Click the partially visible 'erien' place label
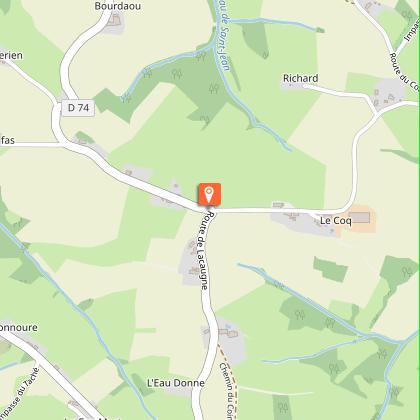Image resolution: width=420 pixels, height=420 pixels. tap(11, 55)
